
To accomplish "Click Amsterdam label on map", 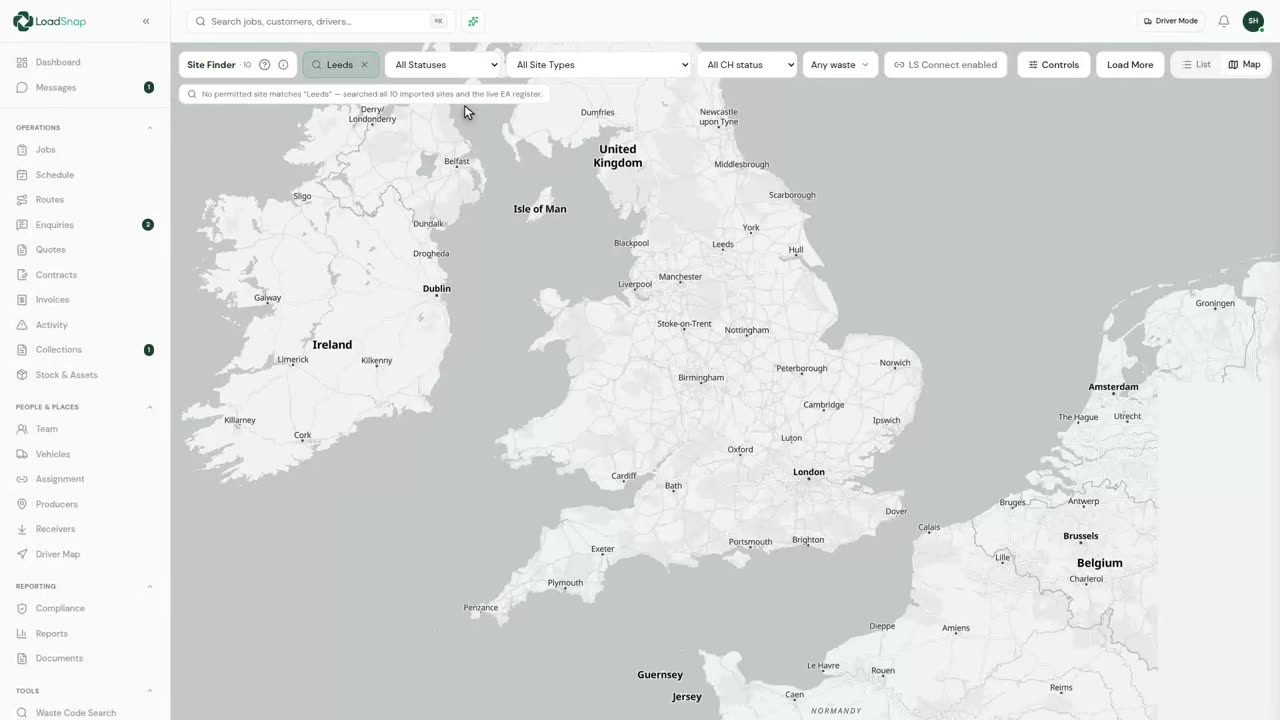I will pyautogui.click(x=1113, y=386).
